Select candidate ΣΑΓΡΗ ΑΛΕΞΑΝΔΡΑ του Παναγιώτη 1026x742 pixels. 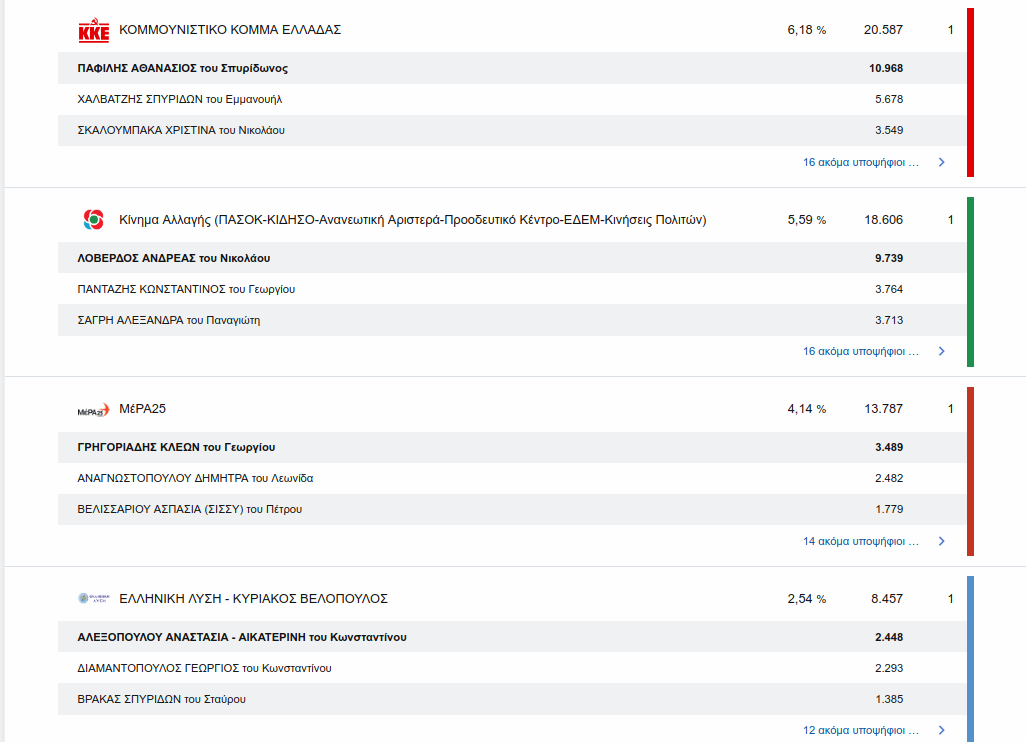[x=169, y=321]
